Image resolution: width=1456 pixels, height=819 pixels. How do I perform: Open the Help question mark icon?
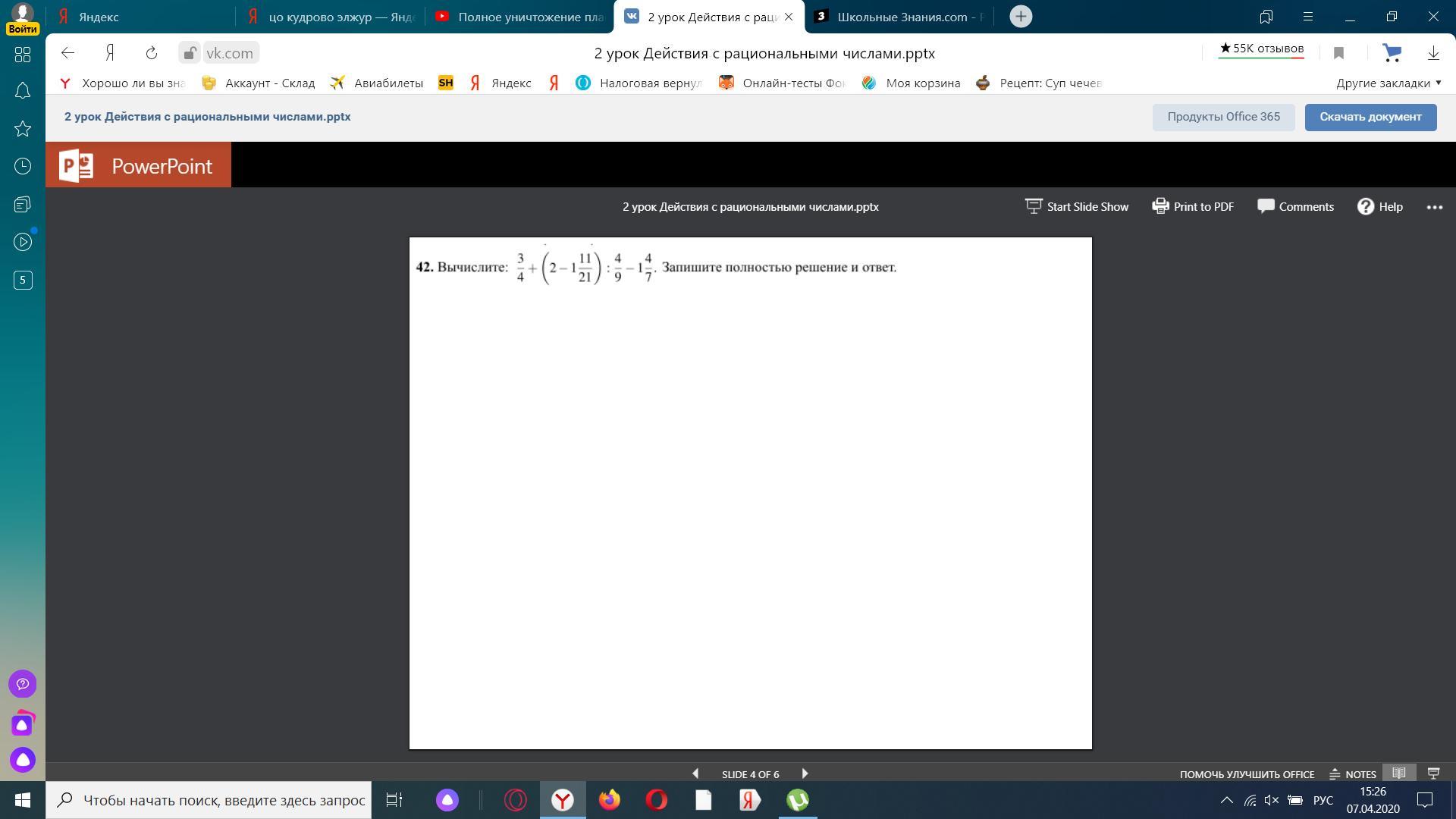click(x=1366, y=206)
